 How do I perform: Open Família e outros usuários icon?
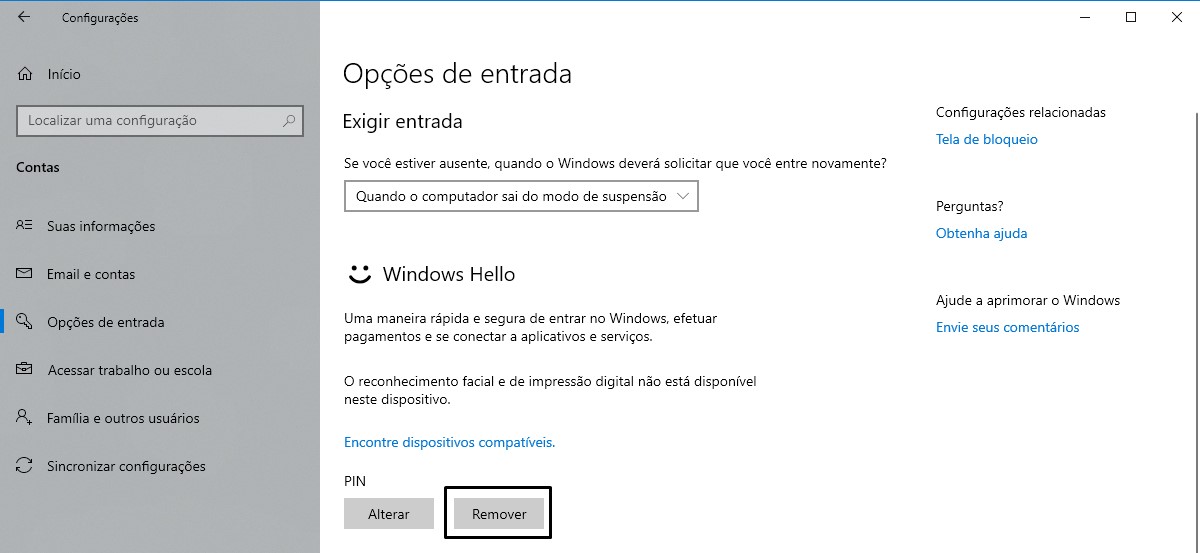pyautogui.click(x=25, y=418)
